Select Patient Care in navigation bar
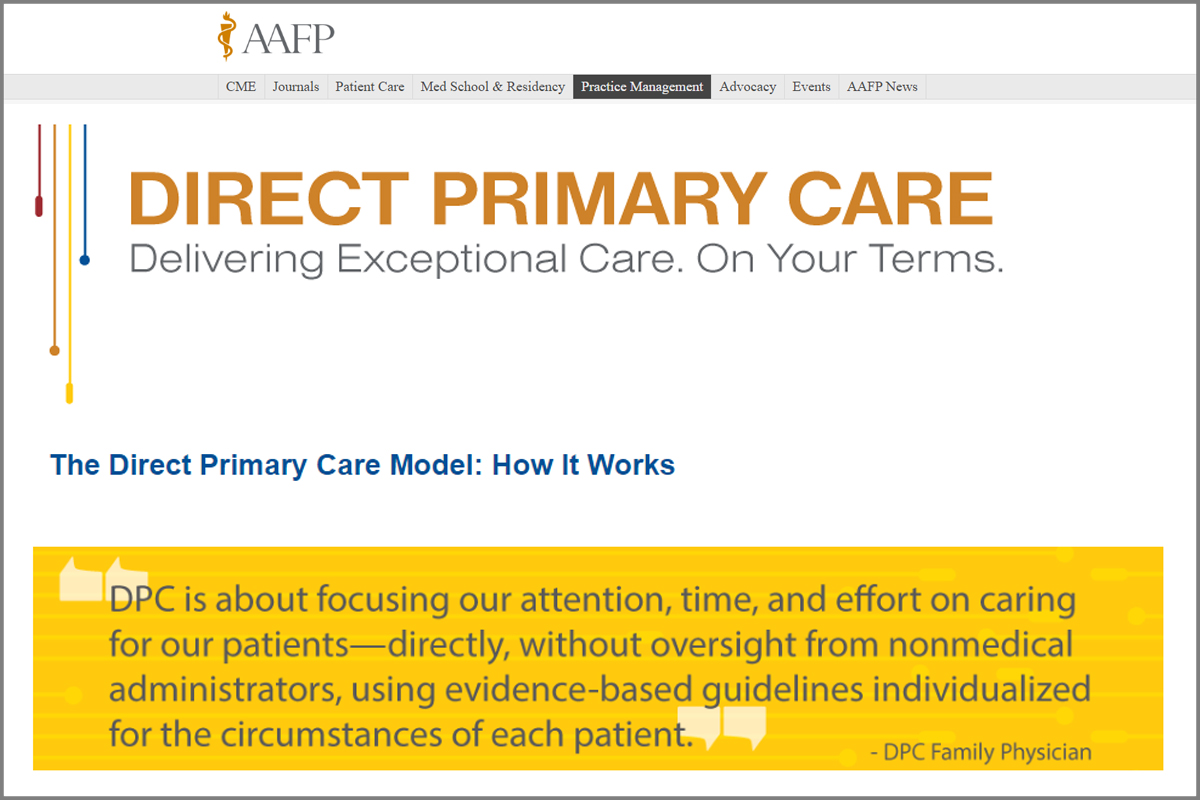 click(370, 87)
